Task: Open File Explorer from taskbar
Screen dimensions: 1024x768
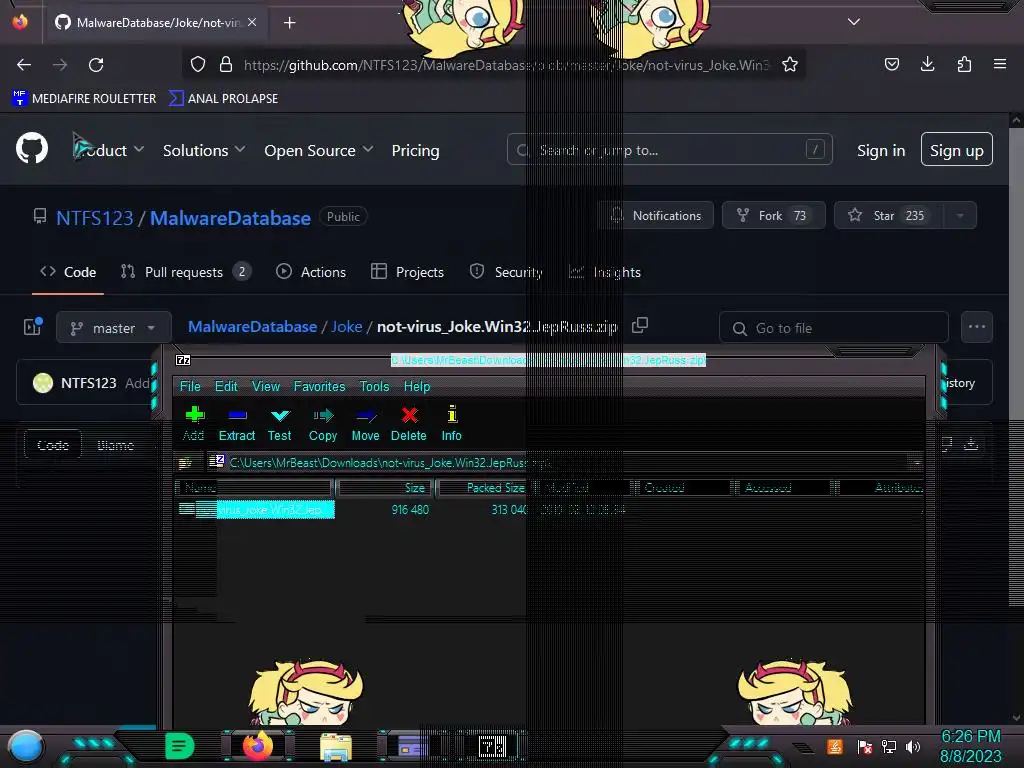Action: pos(336,746)
